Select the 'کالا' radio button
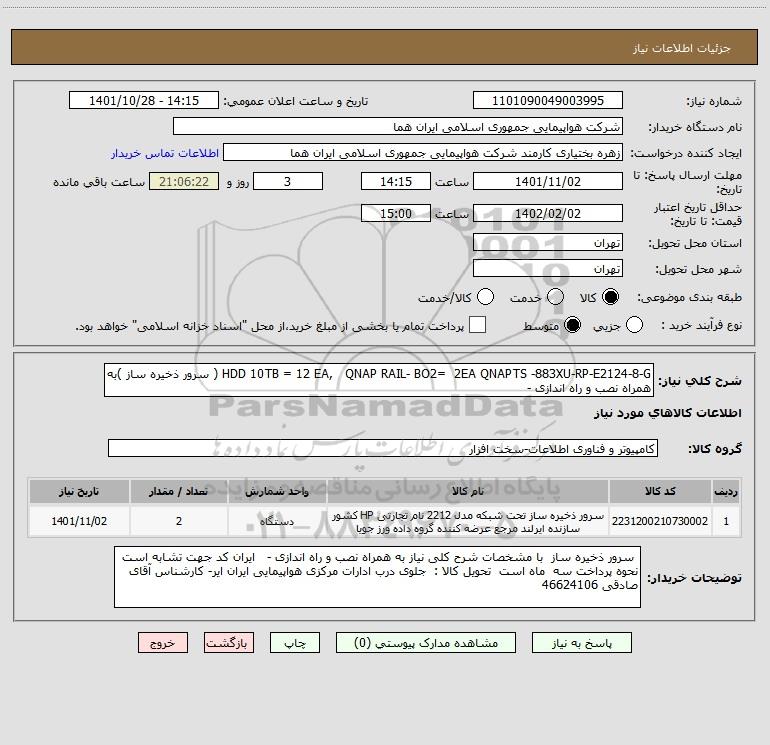770x745 pixels. tap(611, 298)
